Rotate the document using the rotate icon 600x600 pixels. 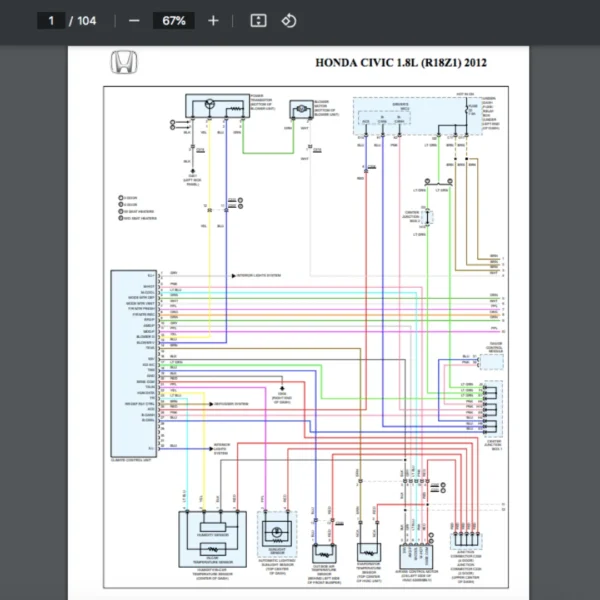point(288,21)
